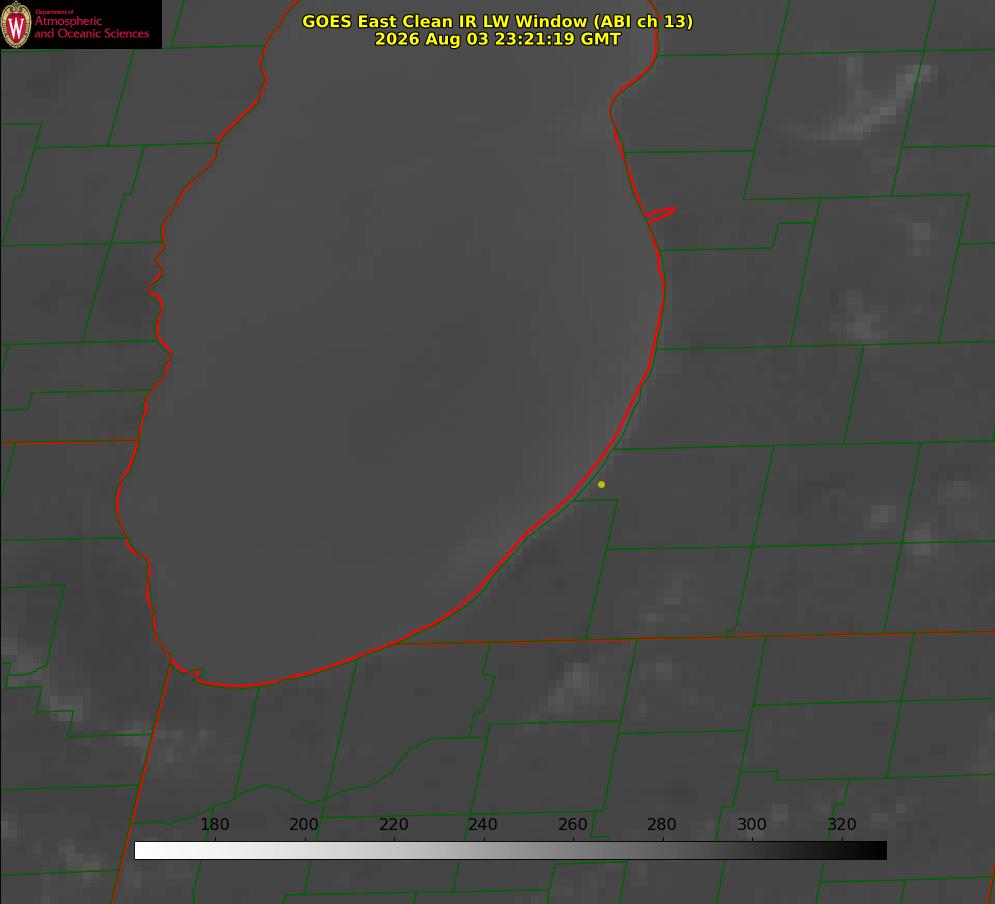The width and height of the screenshot is (995, 904).
Task: Click the yellow dot marker near the lakeshore
Action: pos(601,484)
